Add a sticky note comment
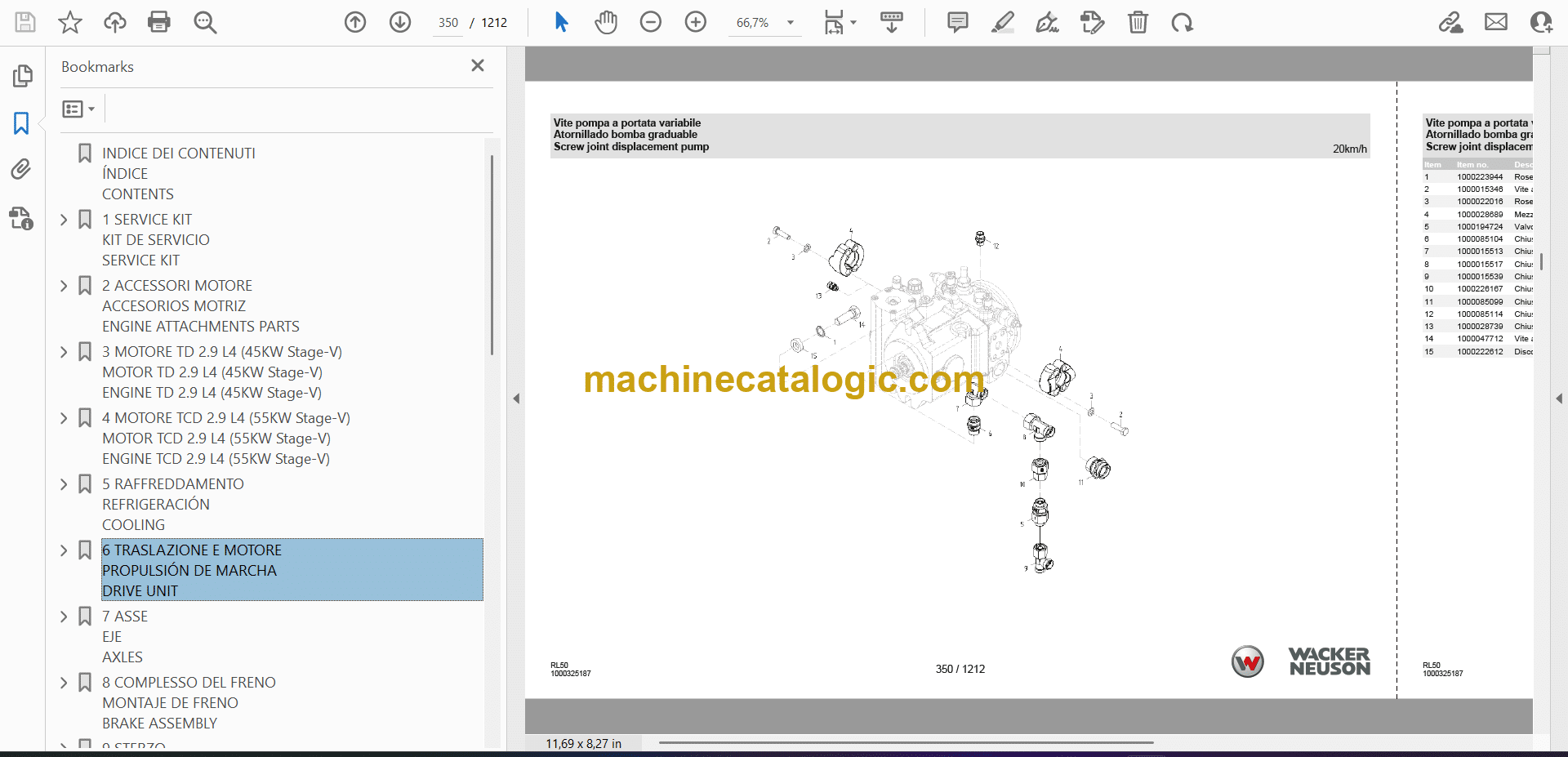Viewport: 1568px width, 757px height. click(957, 22)
